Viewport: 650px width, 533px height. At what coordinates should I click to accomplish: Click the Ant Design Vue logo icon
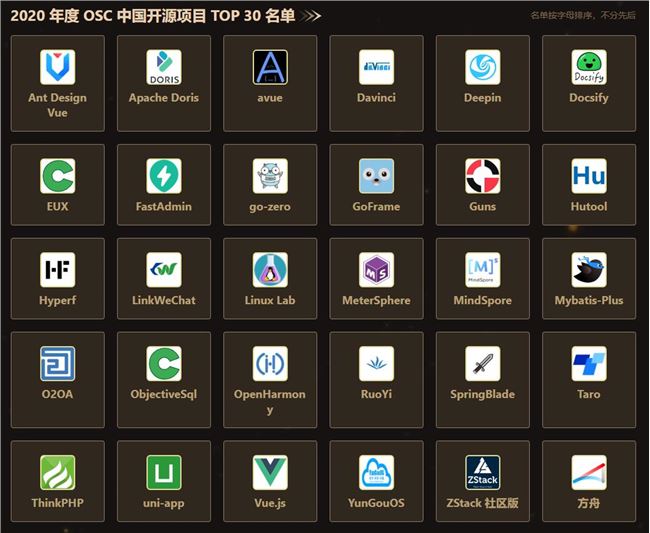tap(58, 67)
